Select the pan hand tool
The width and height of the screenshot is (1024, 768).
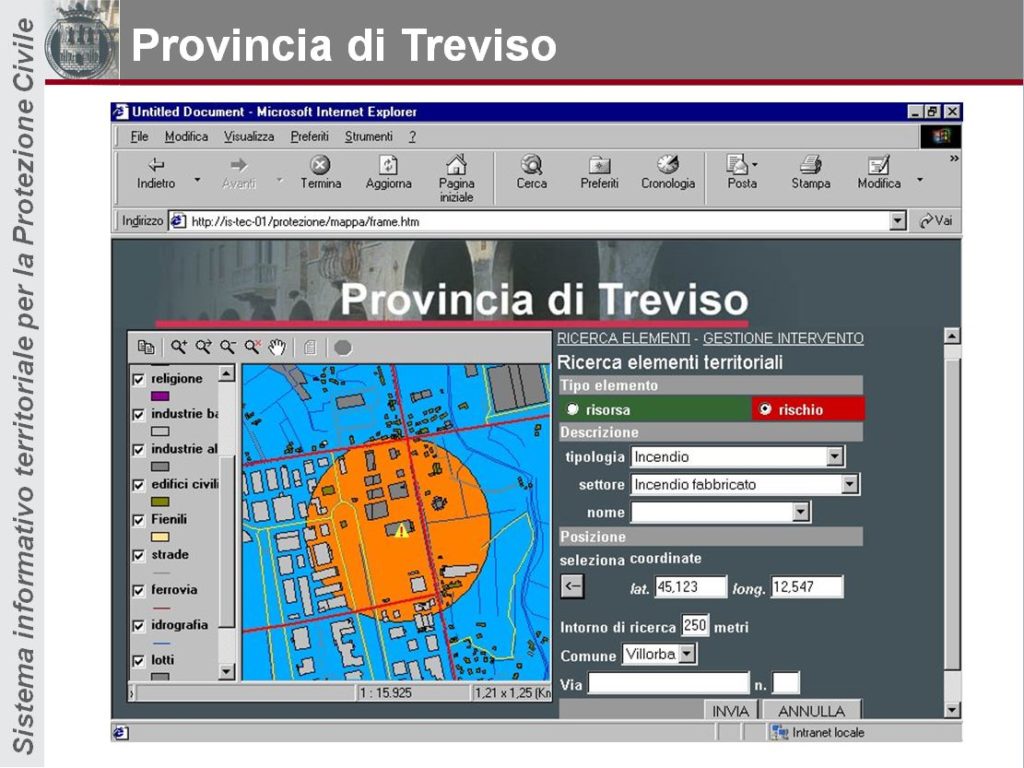tap(277, 347)
